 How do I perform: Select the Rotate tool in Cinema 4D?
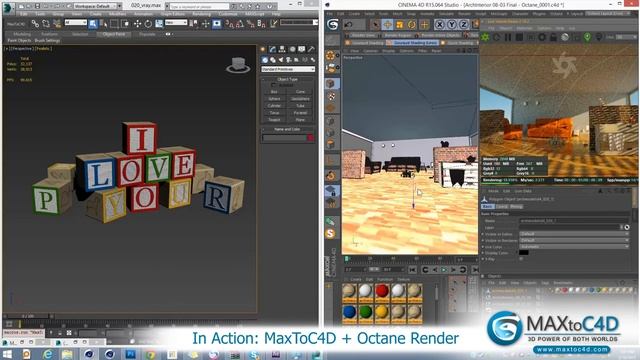[x=412, y=25]
